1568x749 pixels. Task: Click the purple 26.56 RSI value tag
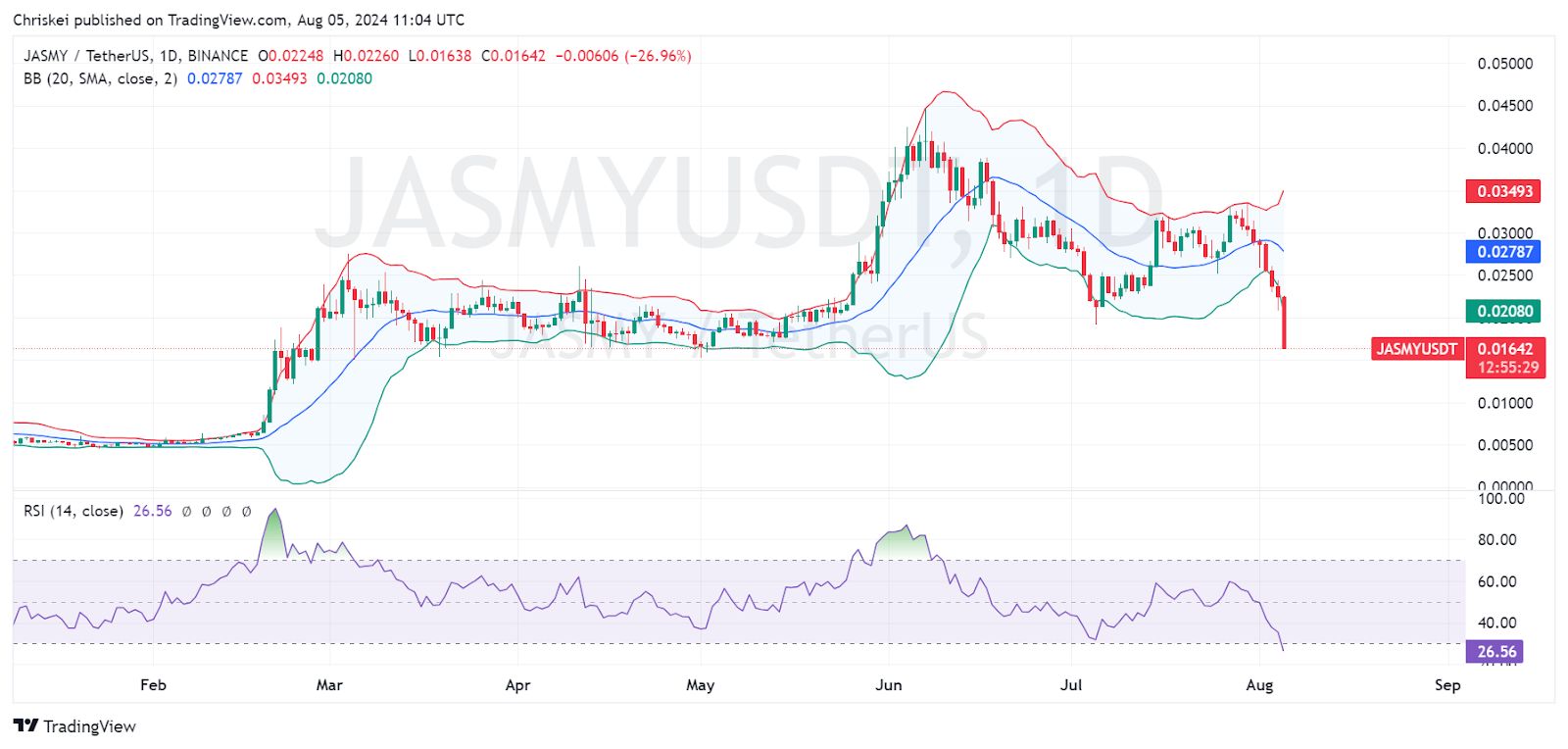pos(1495,651)
